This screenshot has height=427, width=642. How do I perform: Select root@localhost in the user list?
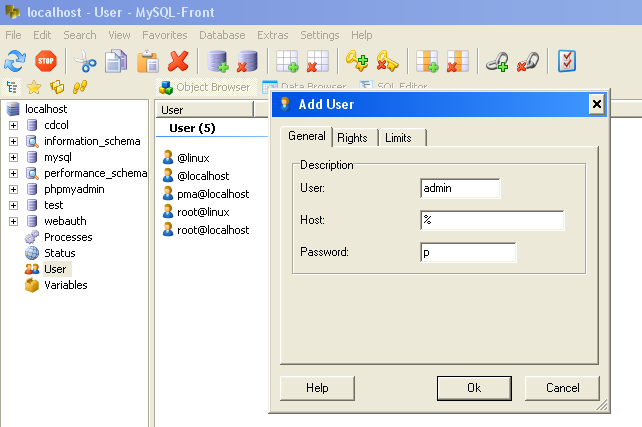[x=213, y=230]
